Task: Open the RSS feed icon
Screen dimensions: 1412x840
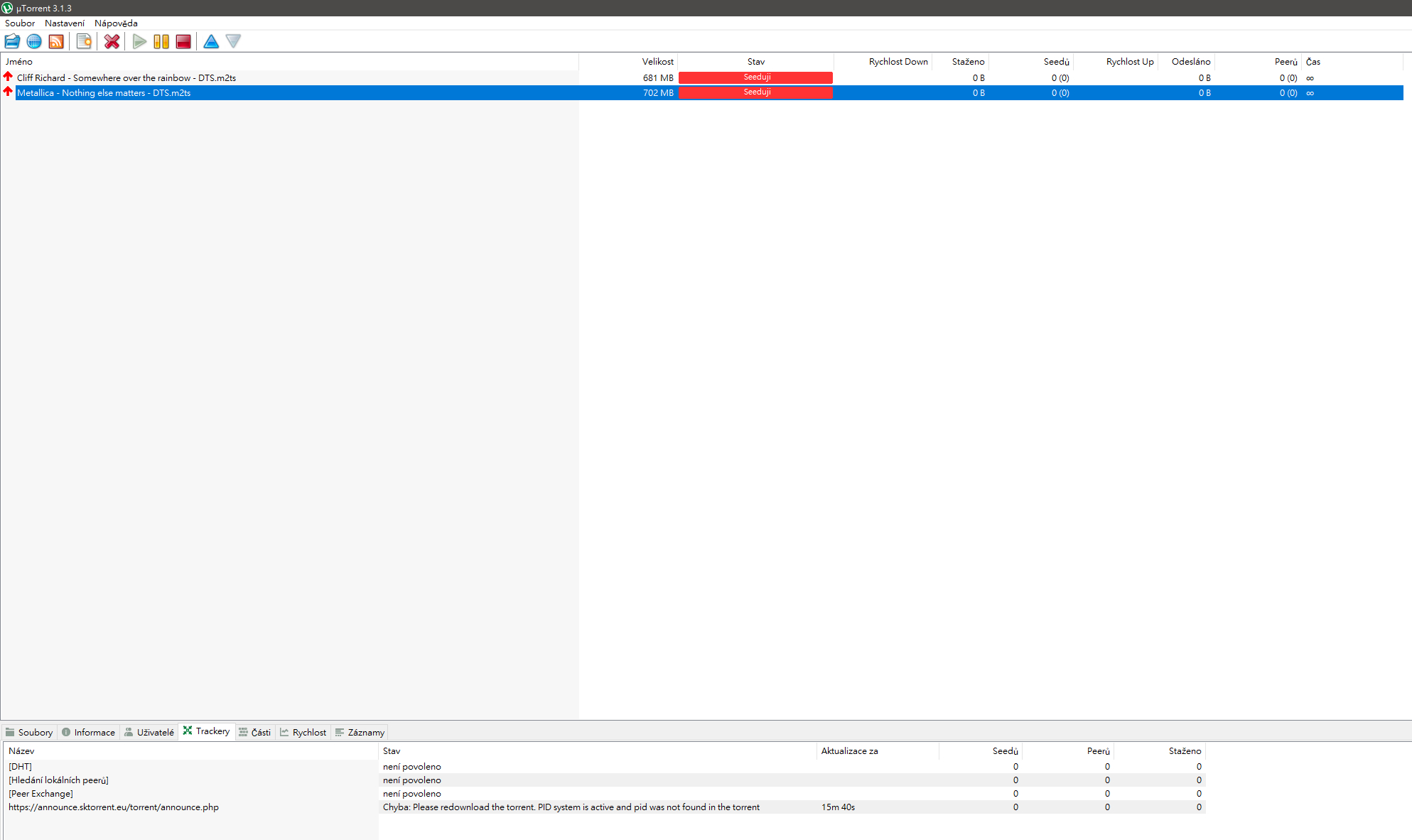Action: 56,41
